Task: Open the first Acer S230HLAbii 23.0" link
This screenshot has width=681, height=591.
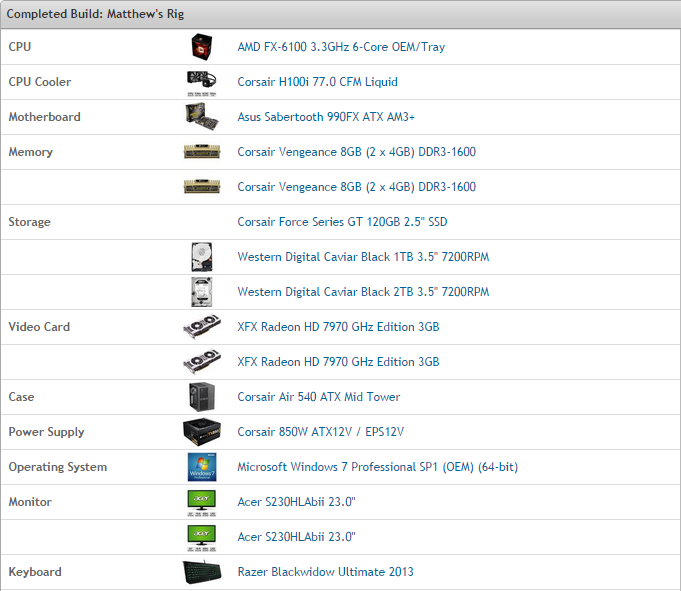Action: pos(296,502)
